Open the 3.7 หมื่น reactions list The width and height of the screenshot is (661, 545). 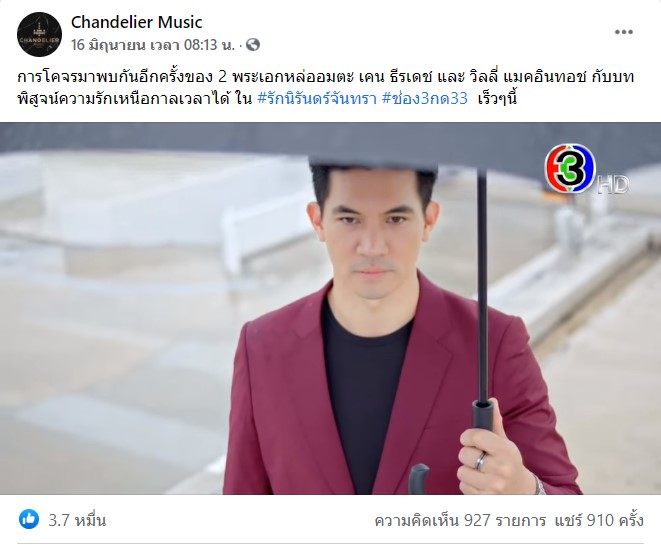coord(77,520)
